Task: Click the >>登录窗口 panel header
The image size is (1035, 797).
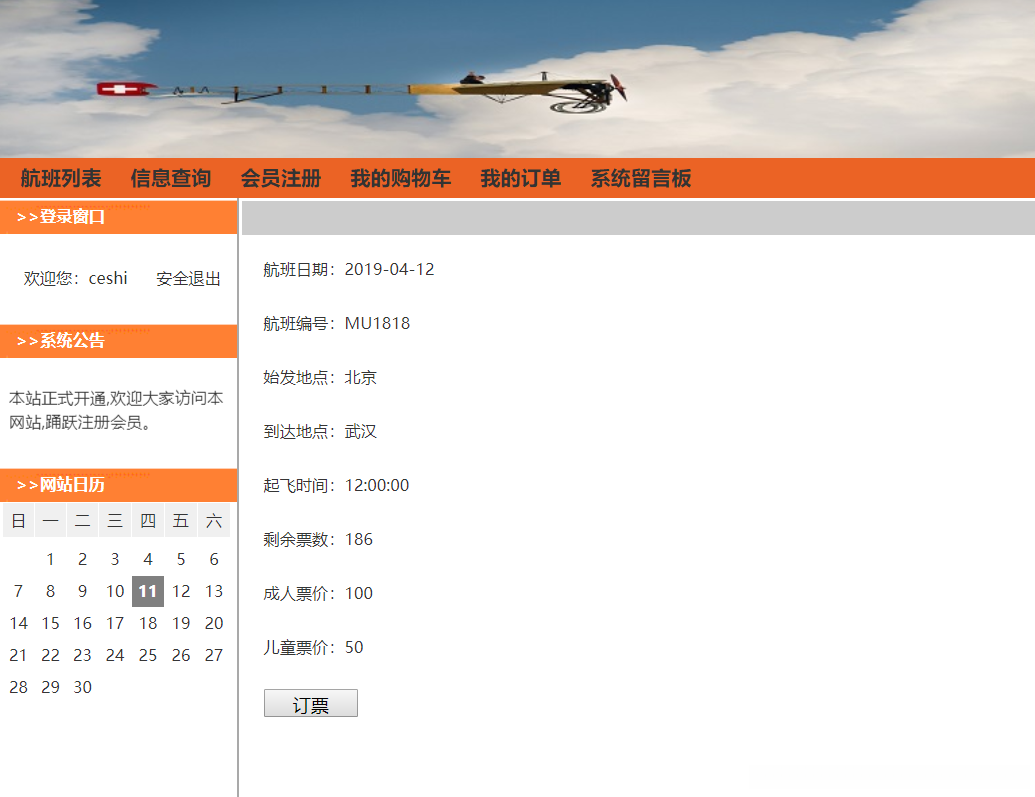Action: 118,217
